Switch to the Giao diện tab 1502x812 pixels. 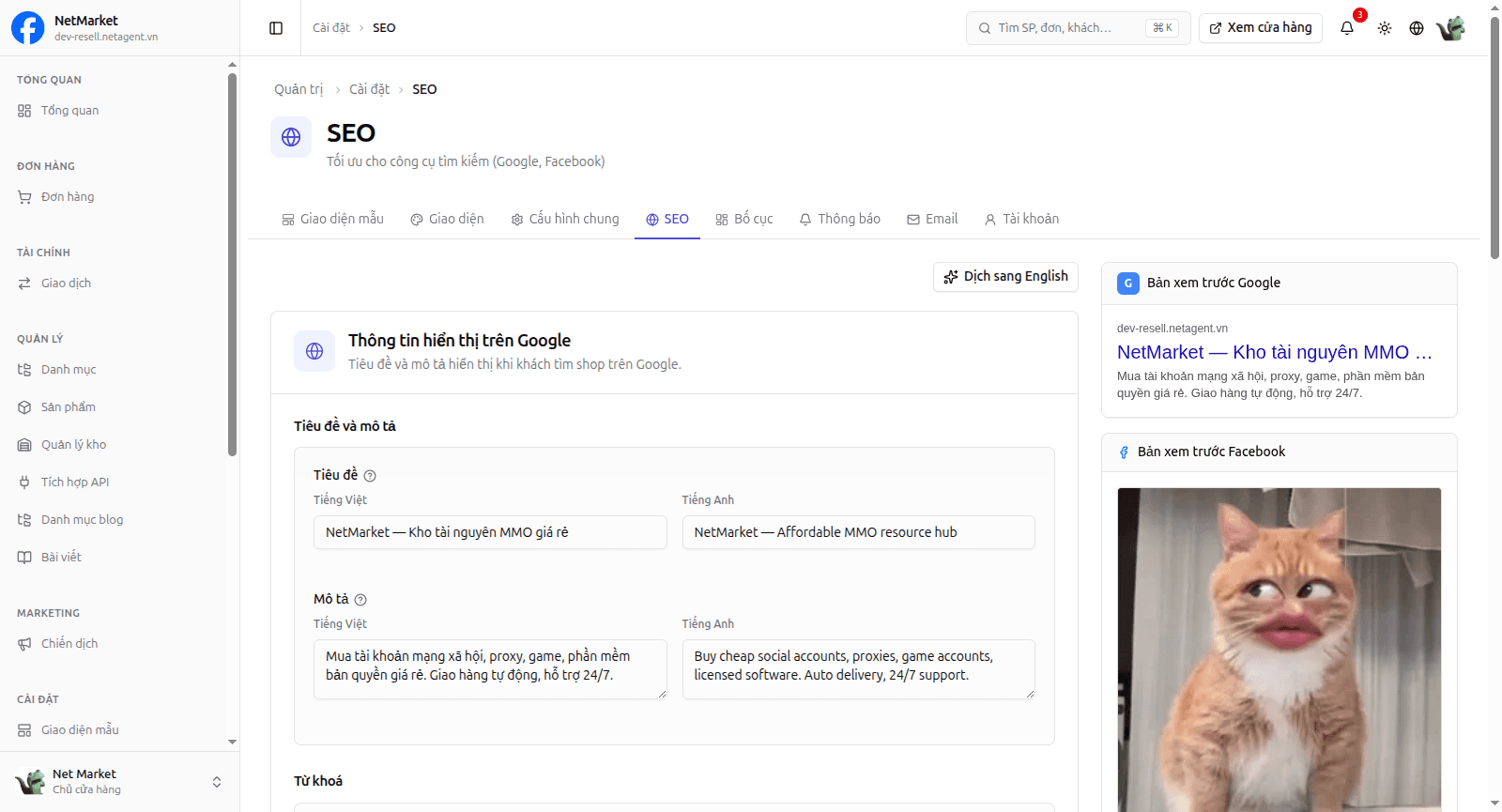448,219
